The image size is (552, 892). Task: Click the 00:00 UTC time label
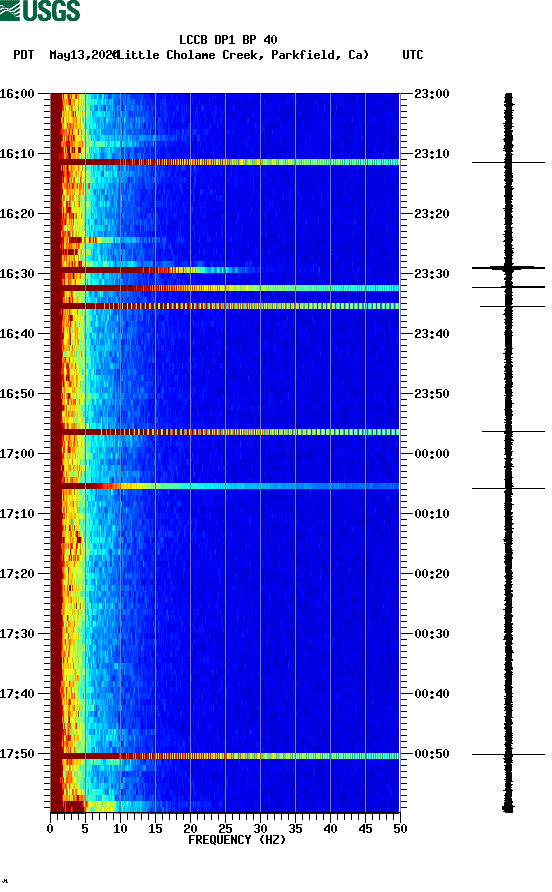coord(432,454)
